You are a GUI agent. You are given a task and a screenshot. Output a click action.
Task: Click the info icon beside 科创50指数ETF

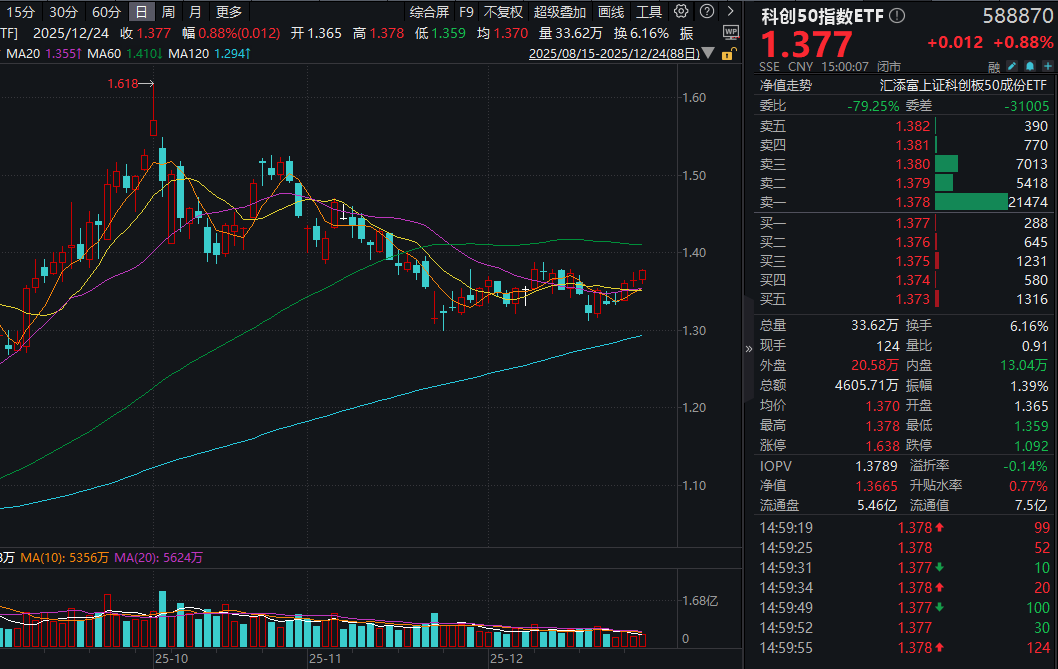pyautogui.click(x=896, y=16)
